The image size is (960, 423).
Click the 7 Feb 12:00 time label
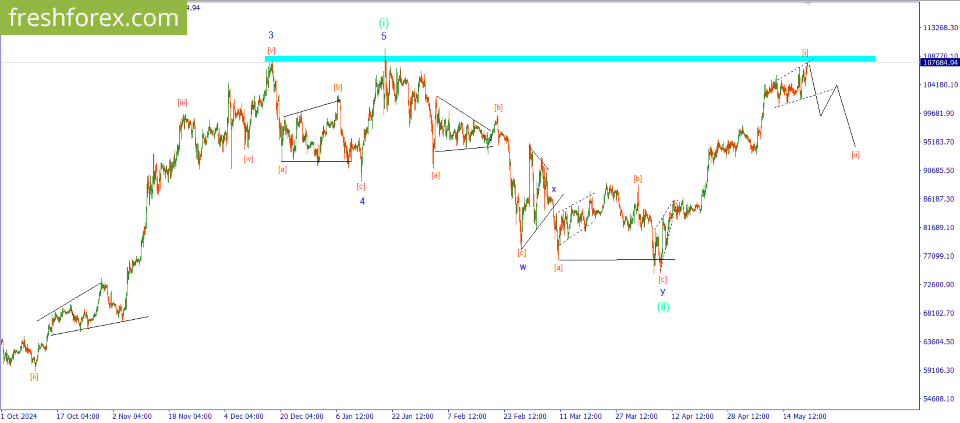[x=468, y=417]
